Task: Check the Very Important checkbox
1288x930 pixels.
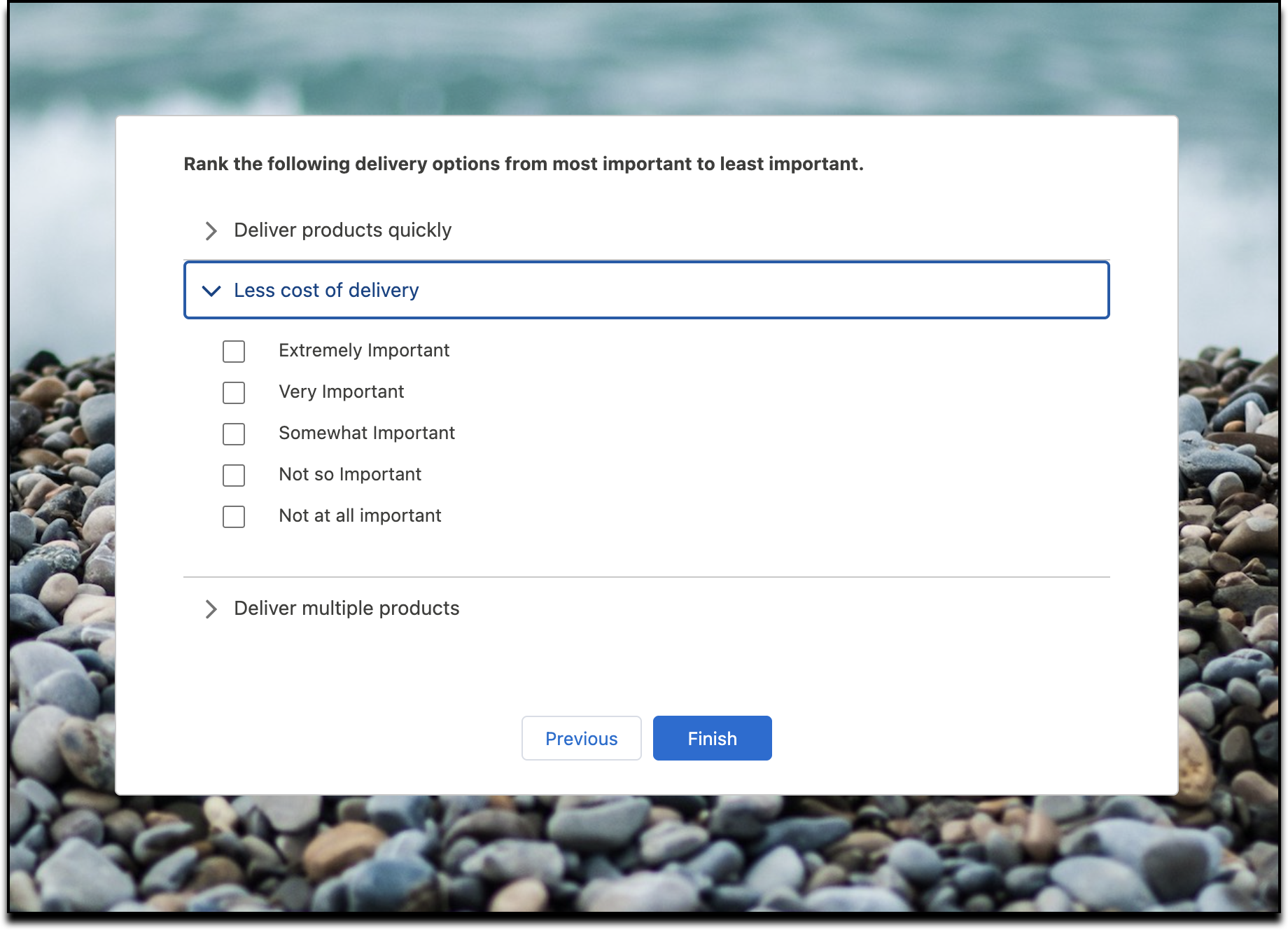Action: point(234,393)
